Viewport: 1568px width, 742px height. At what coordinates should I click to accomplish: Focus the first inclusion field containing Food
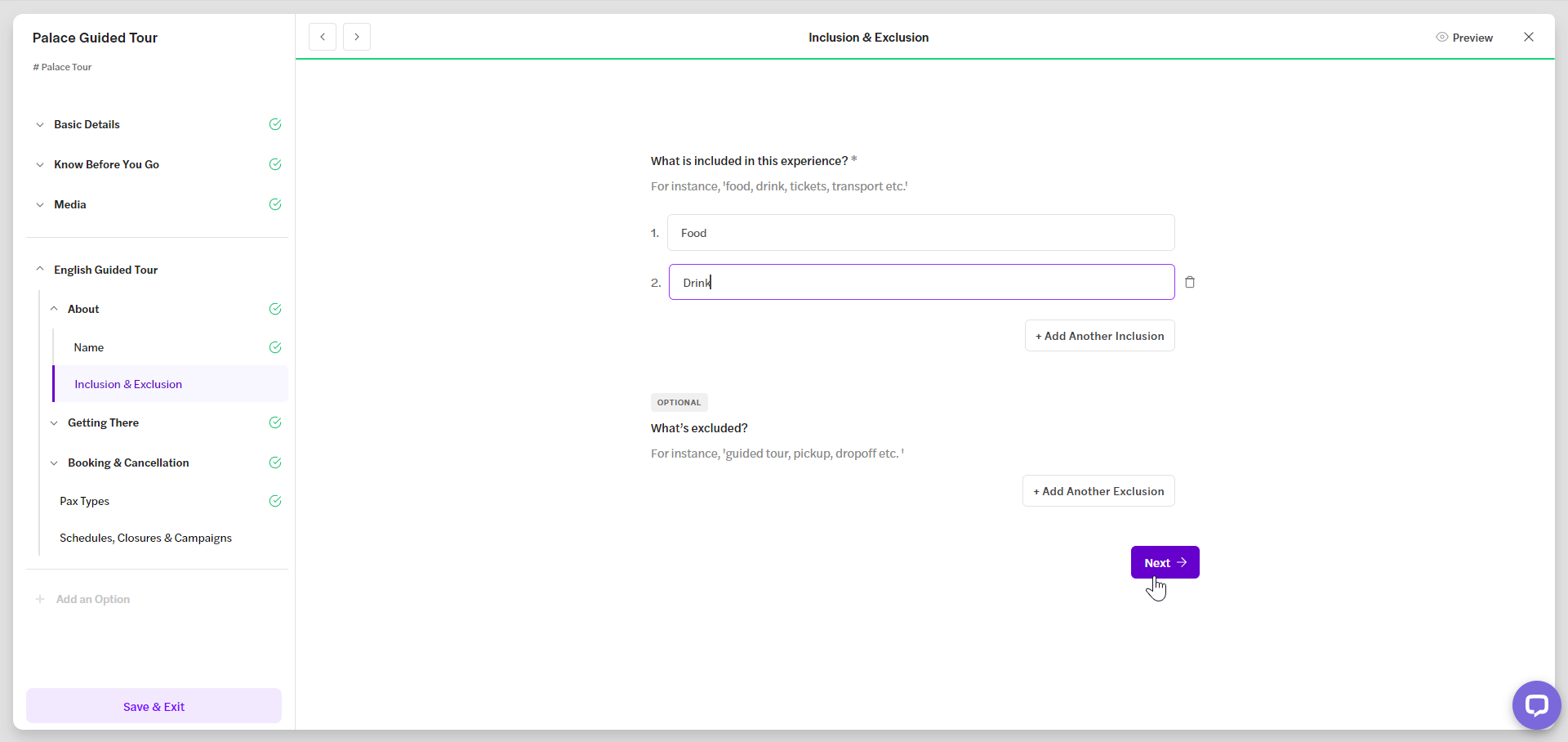(x=920, y=233)
